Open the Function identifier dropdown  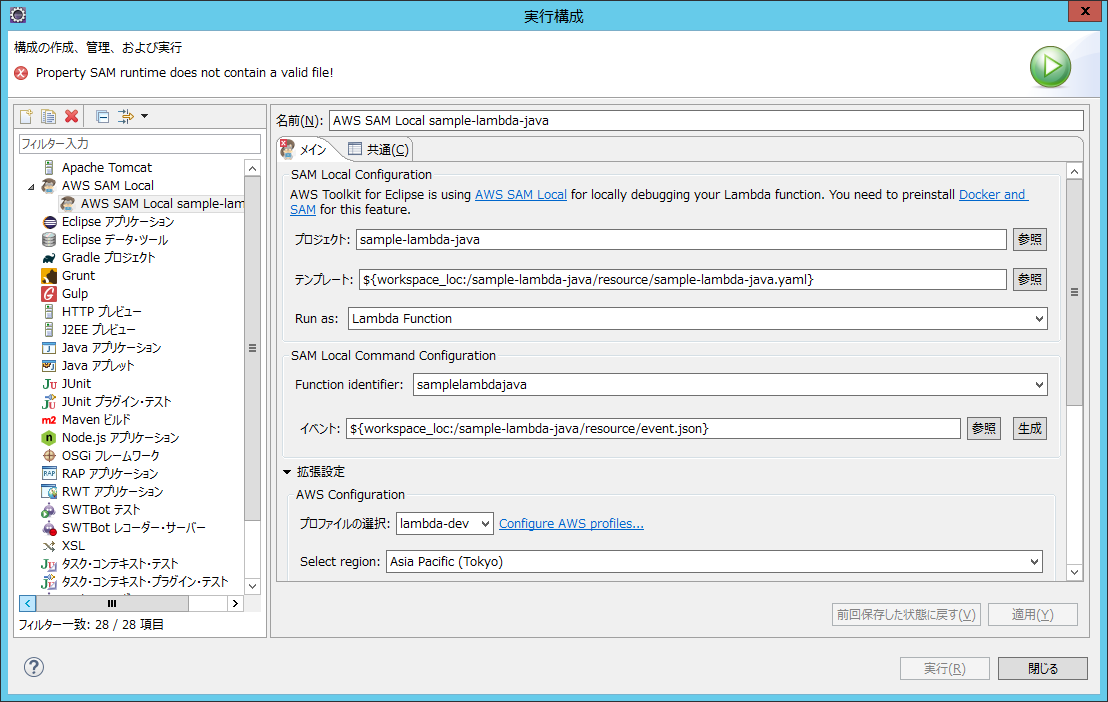point(1039,385)
